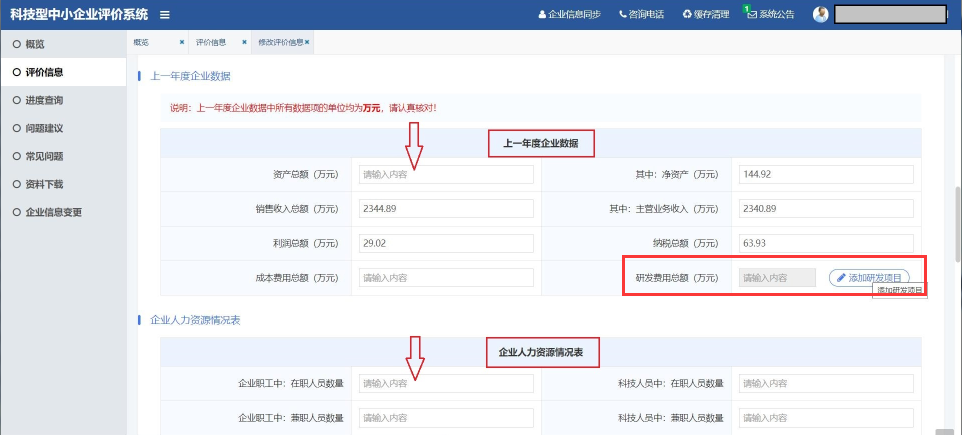Screen dimensions: 962x435
Task: Select 企业信息变更 in the sidebar
Action: click(54, 212)
